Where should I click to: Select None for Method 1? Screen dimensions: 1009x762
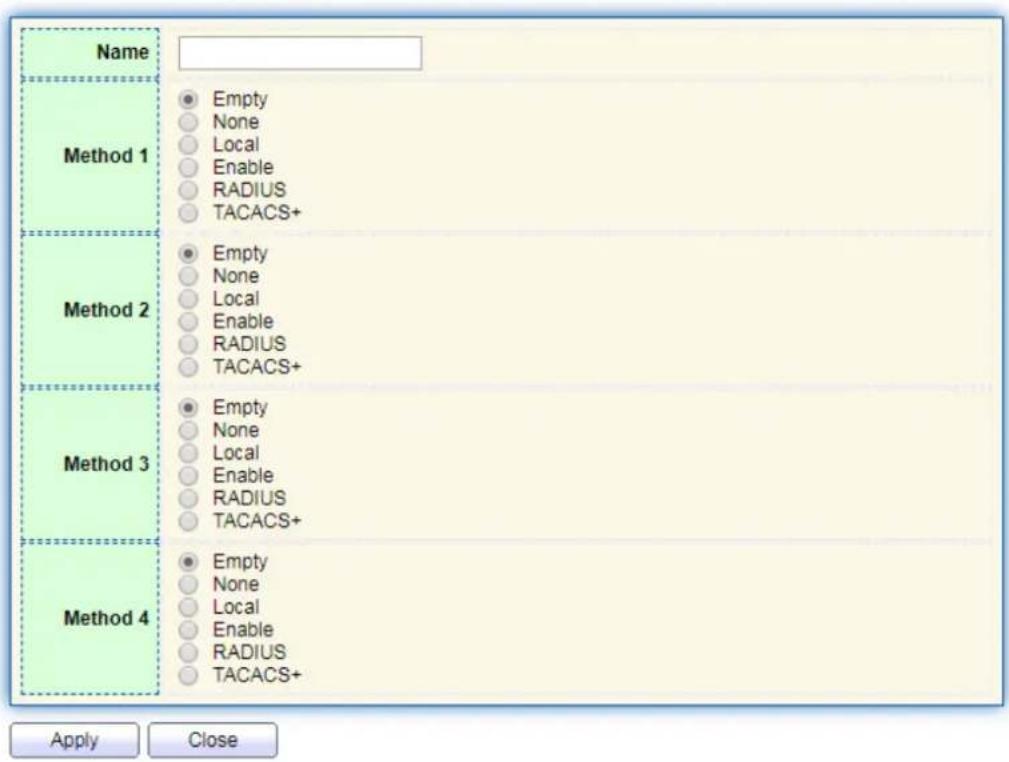pos(188,122)
